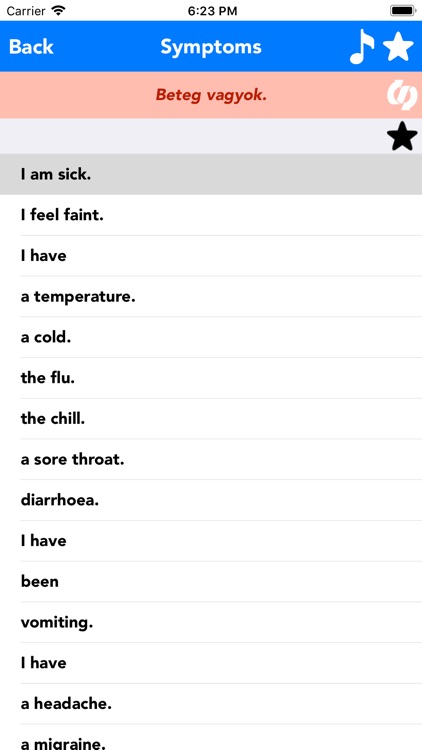Select a headache. phrase
This screenshot has height=750, width=422.
click(x=211, y=704)
